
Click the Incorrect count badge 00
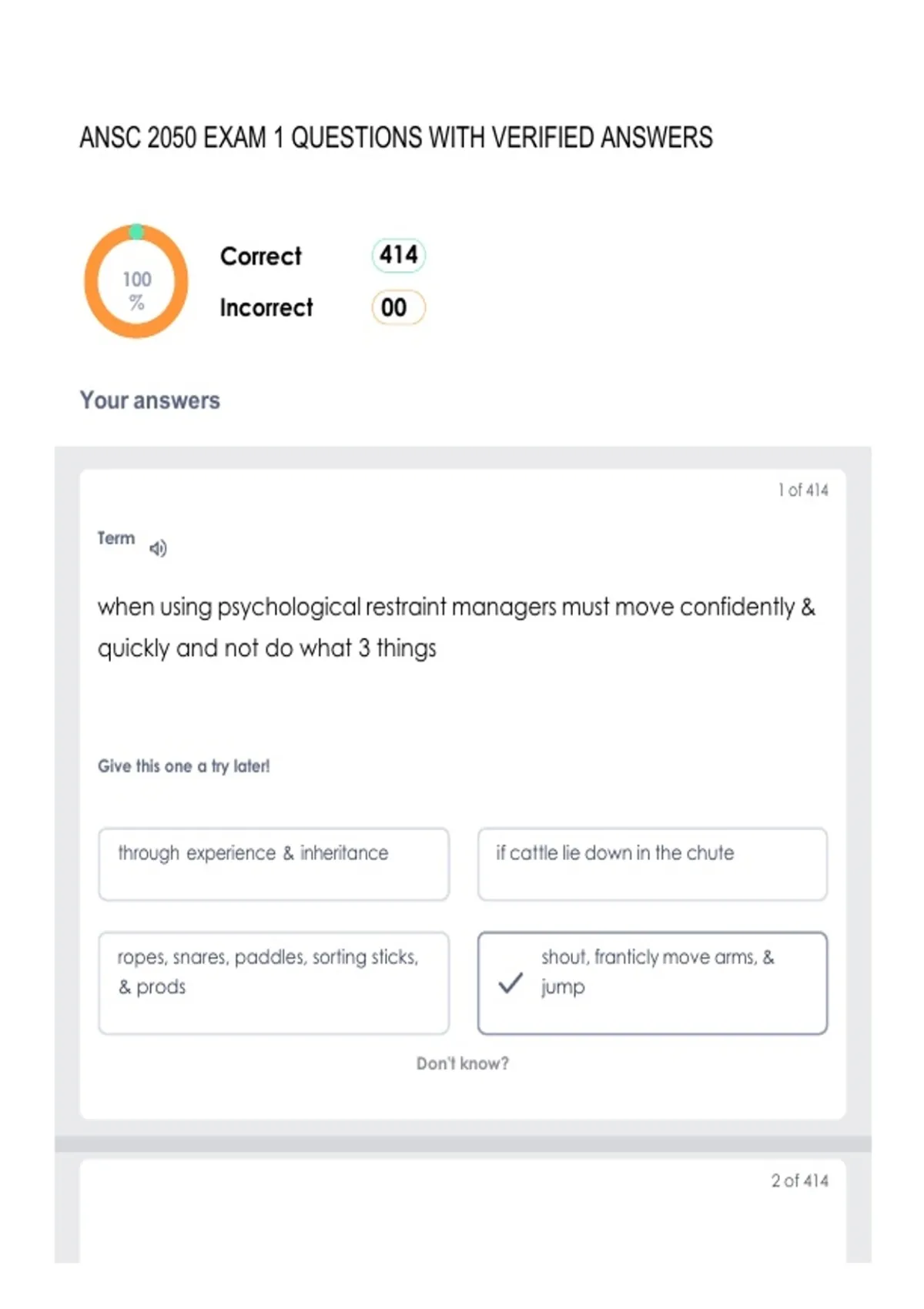(x=398, y=307)
